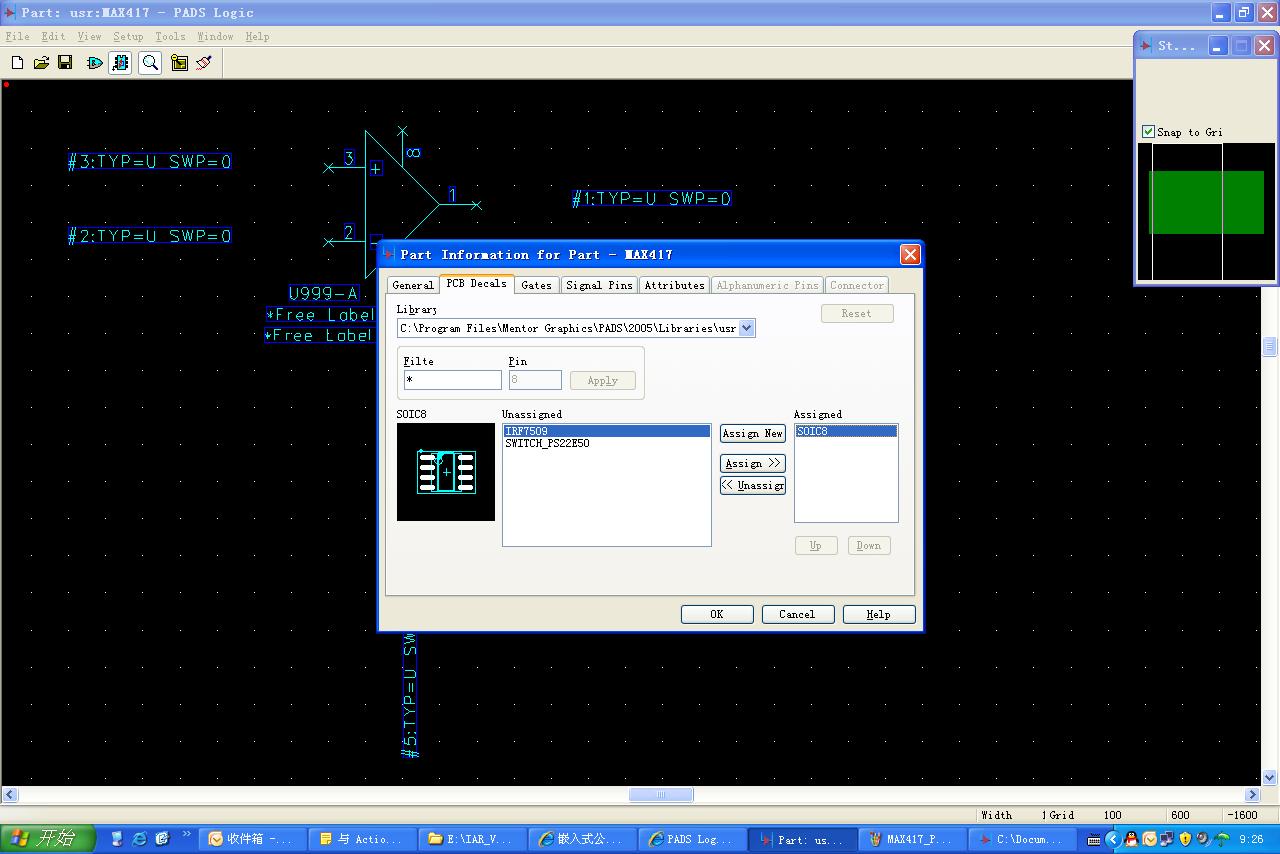Screen dimensions: 1280x854
Task: Click the Open folder toolbar icon
Action: pos(41,63)
